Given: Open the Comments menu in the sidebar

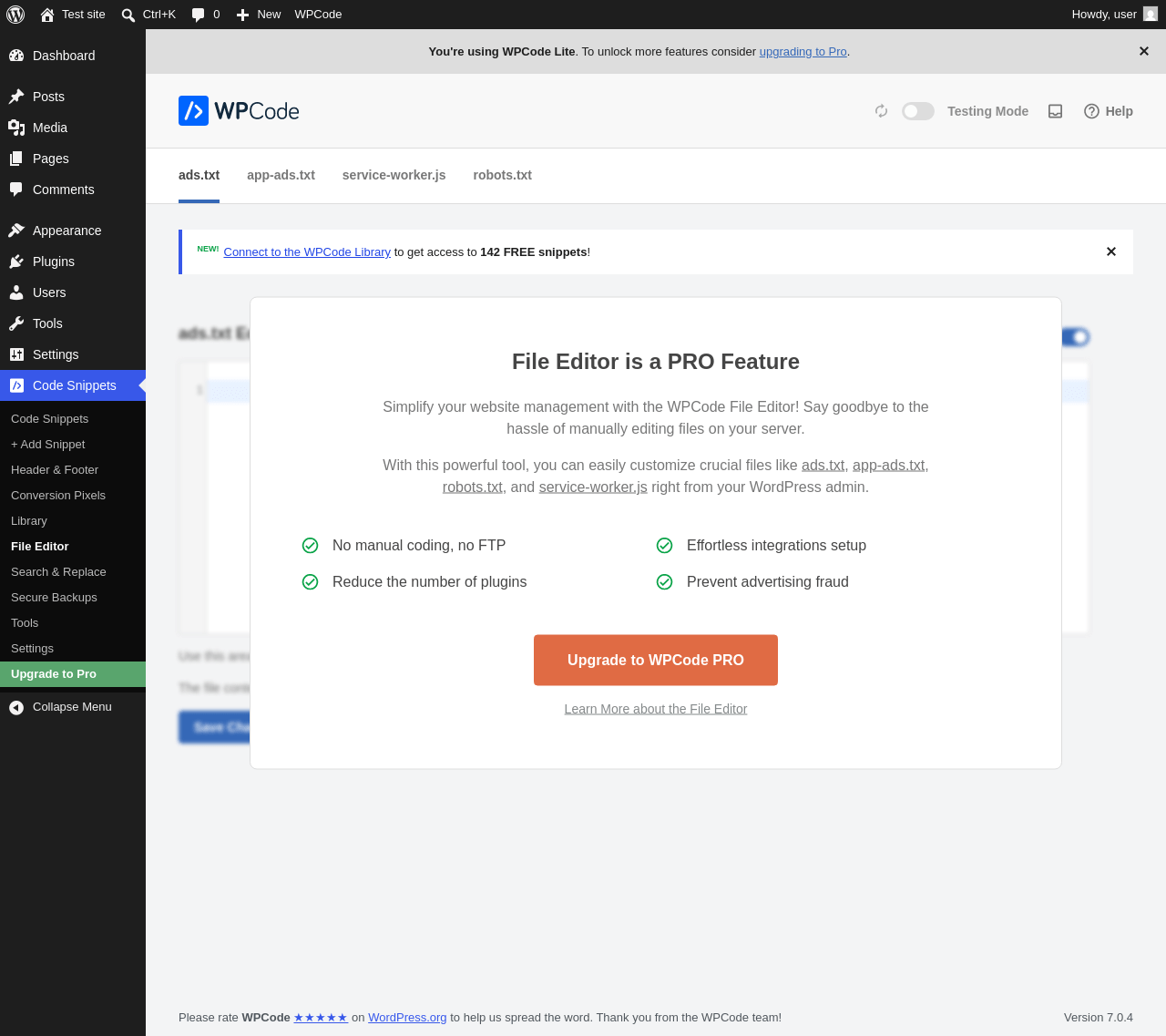Looking at the screenshot, I should (x=73, y=190).
